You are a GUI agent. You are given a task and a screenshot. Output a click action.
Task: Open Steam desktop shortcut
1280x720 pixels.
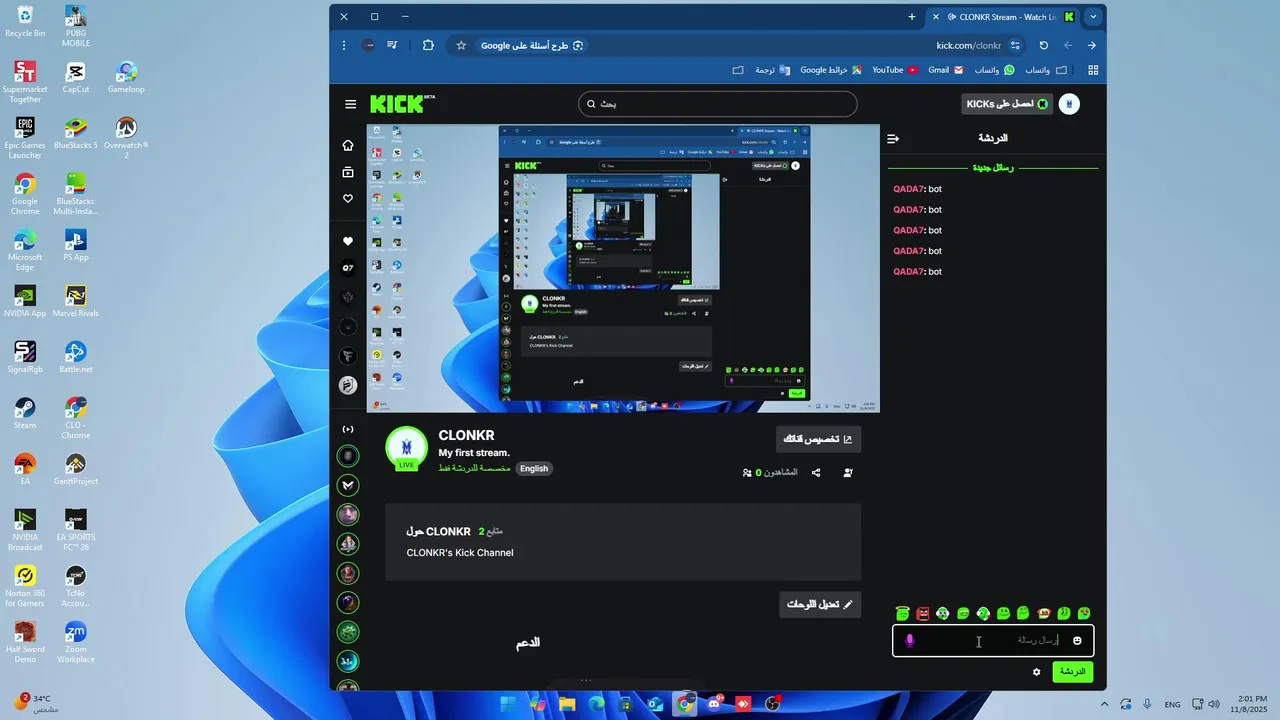click(25, 413)
